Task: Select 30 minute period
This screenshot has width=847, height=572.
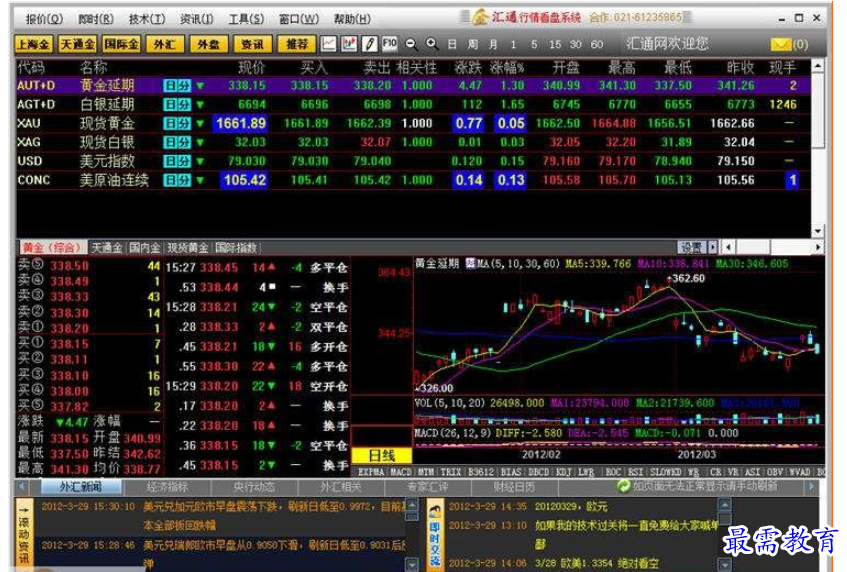Action: pos(576,44)
